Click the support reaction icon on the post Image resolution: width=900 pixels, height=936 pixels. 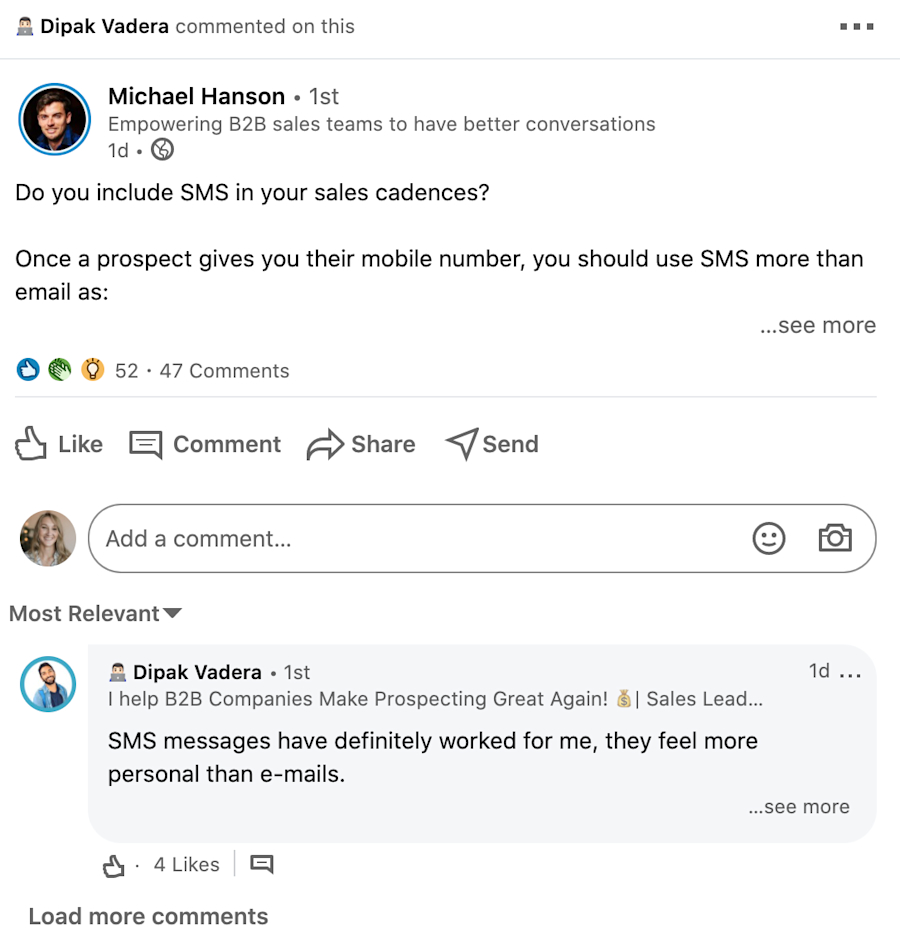[60, 368]
